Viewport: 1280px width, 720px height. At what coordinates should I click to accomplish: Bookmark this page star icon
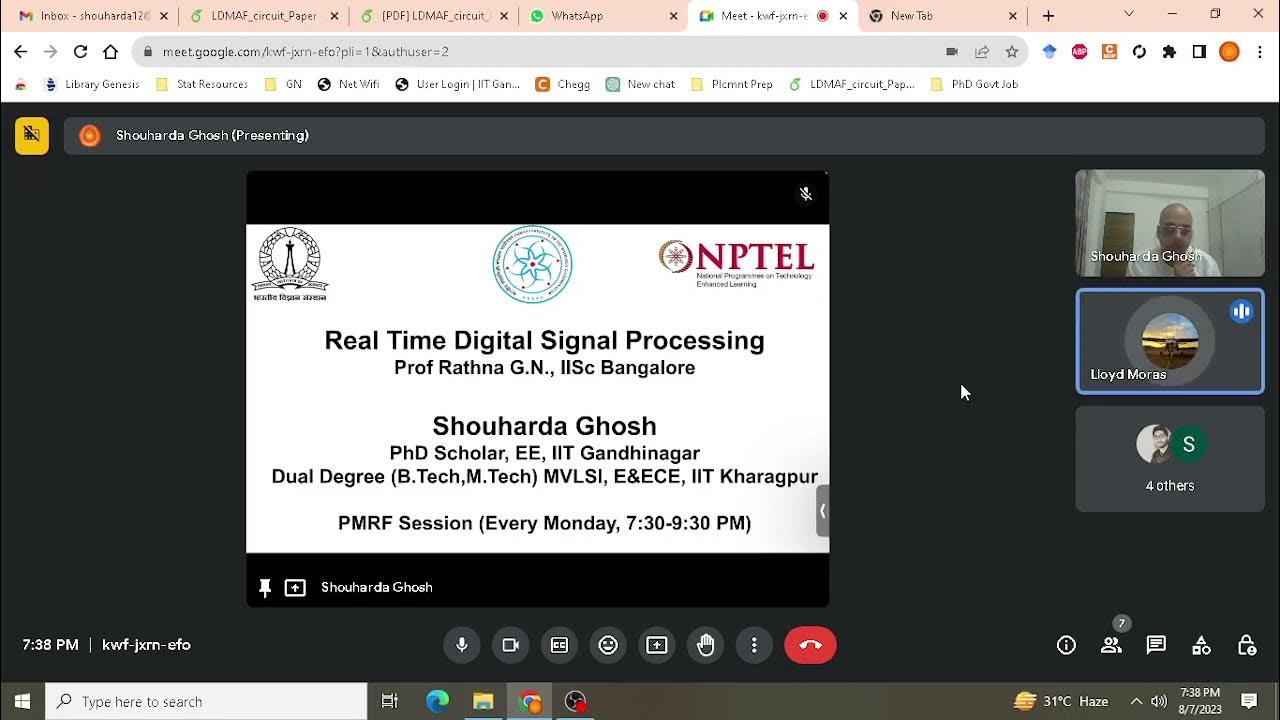click(x=1012, y=52)
